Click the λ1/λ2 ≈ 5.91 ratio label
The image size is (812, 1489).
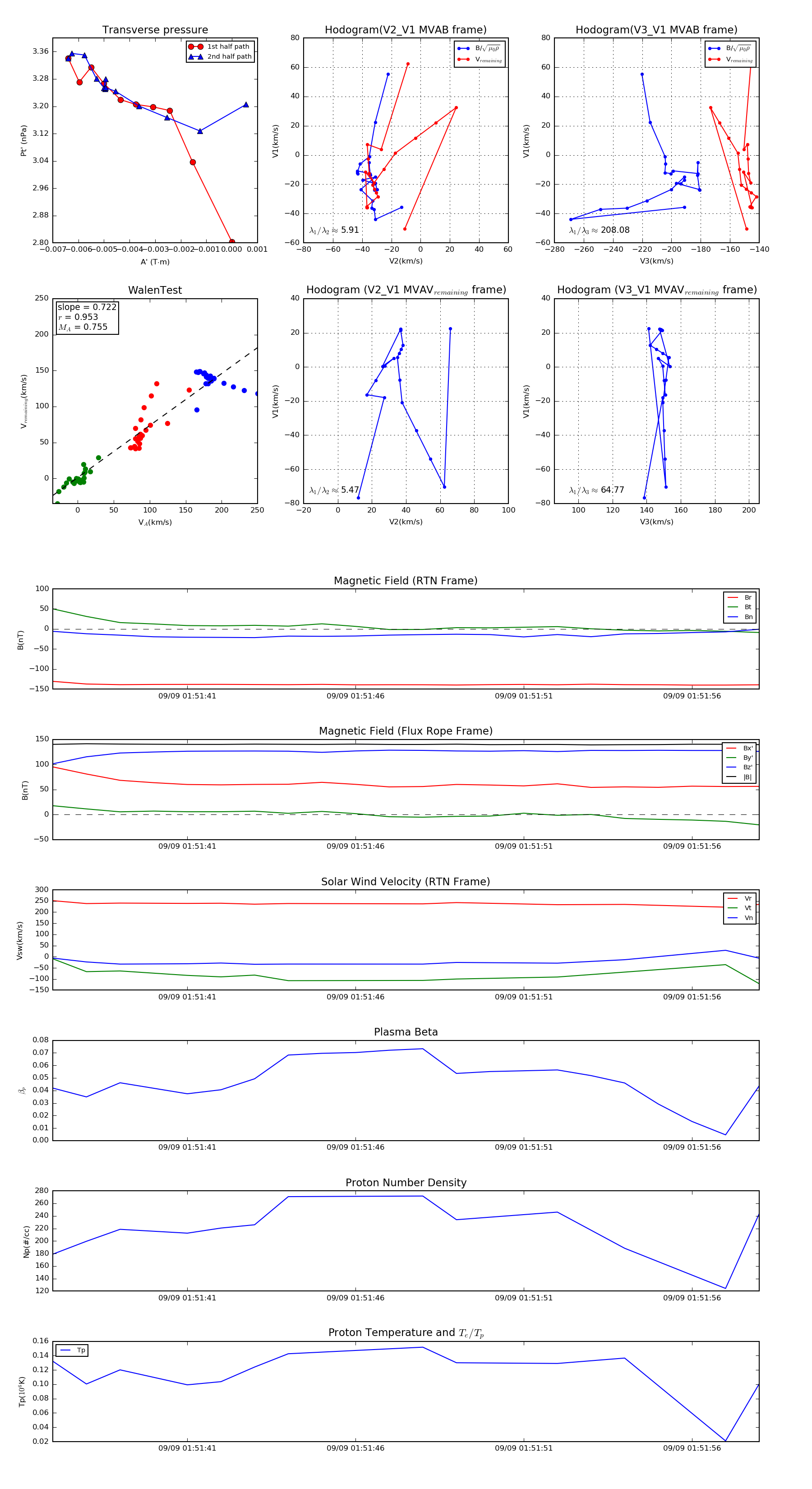point(334,230)
